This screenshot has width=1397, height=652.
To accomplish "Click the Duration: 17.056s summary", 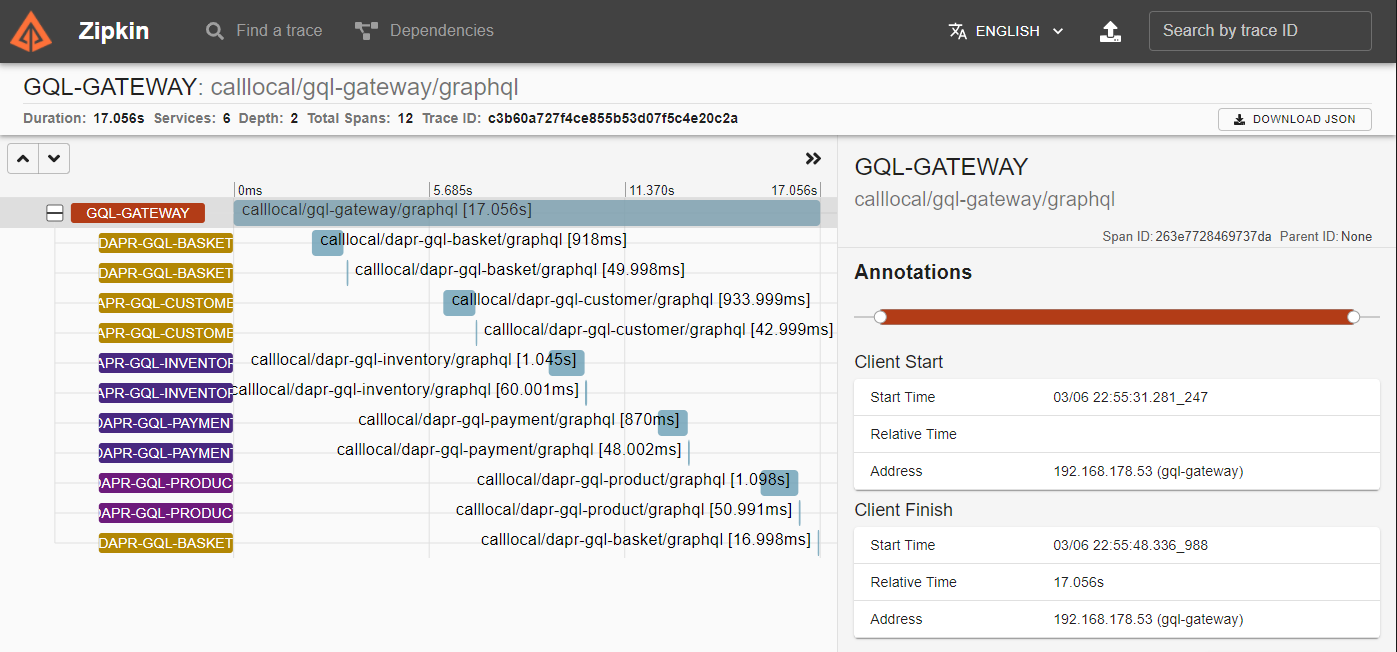I will click(84, 118).
